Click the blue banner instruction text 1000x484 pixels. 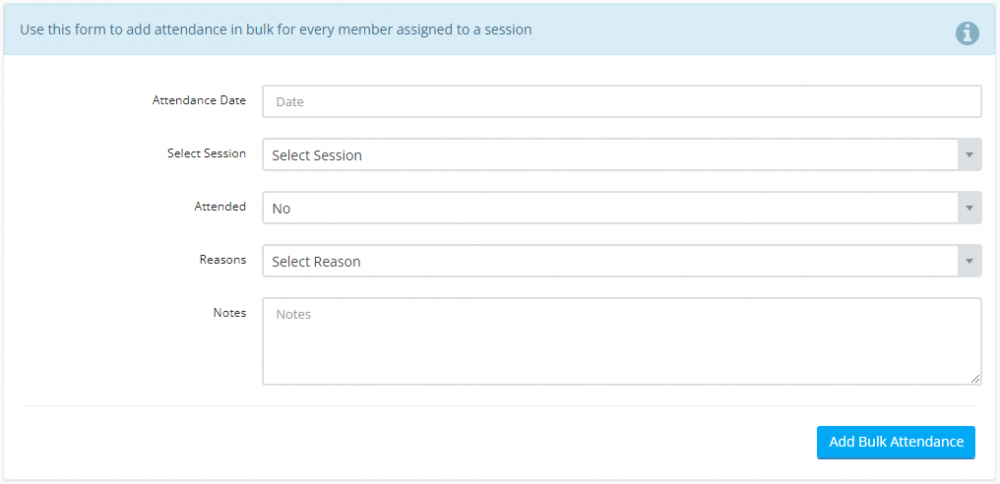pyautogui.click(x=276, y=30)
